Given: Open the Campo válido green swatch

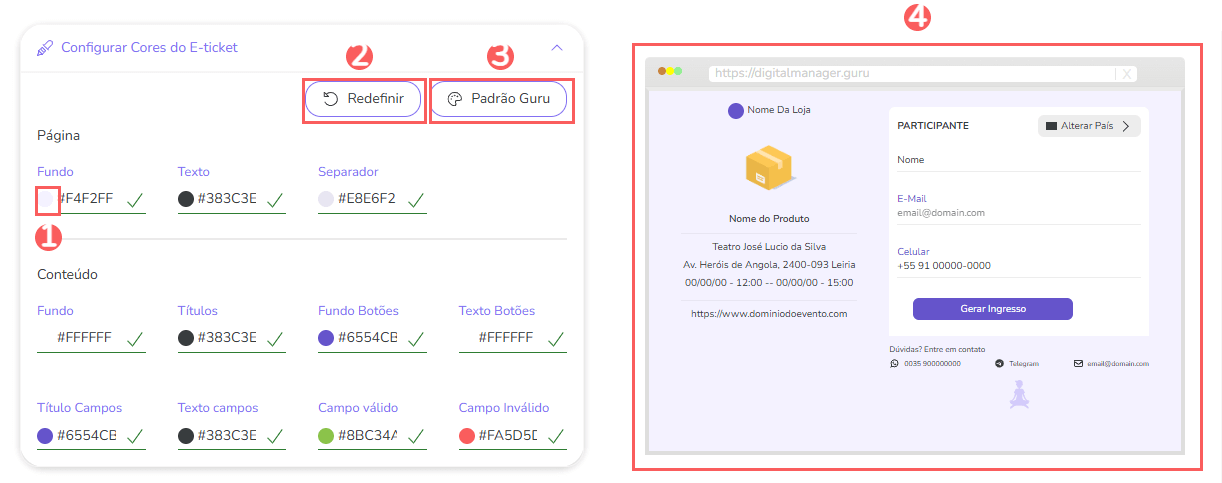Looking at the screenshot, I should coord(326,436).
